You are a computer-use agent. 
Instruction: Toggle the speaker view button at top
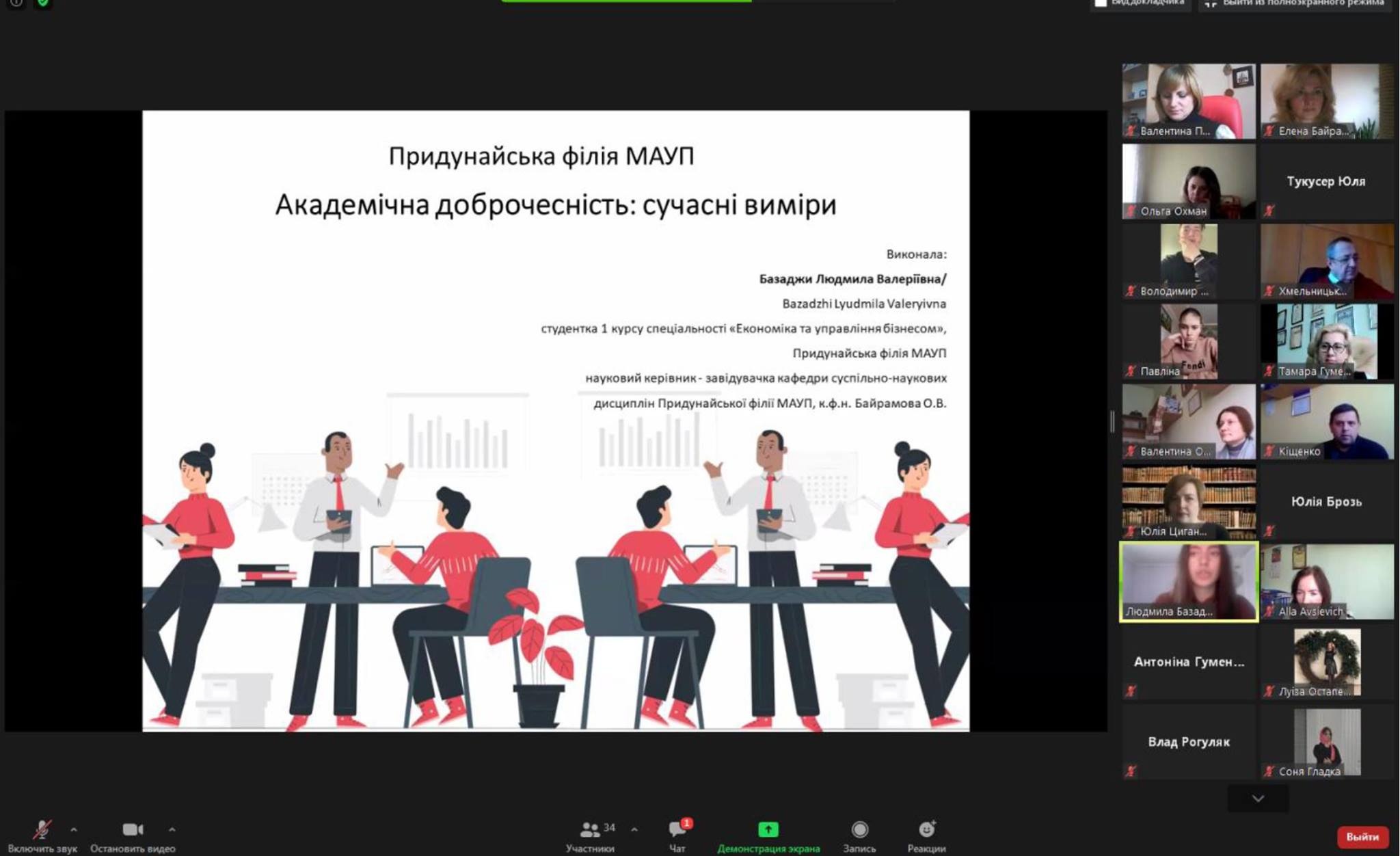tap(1140, 3)
